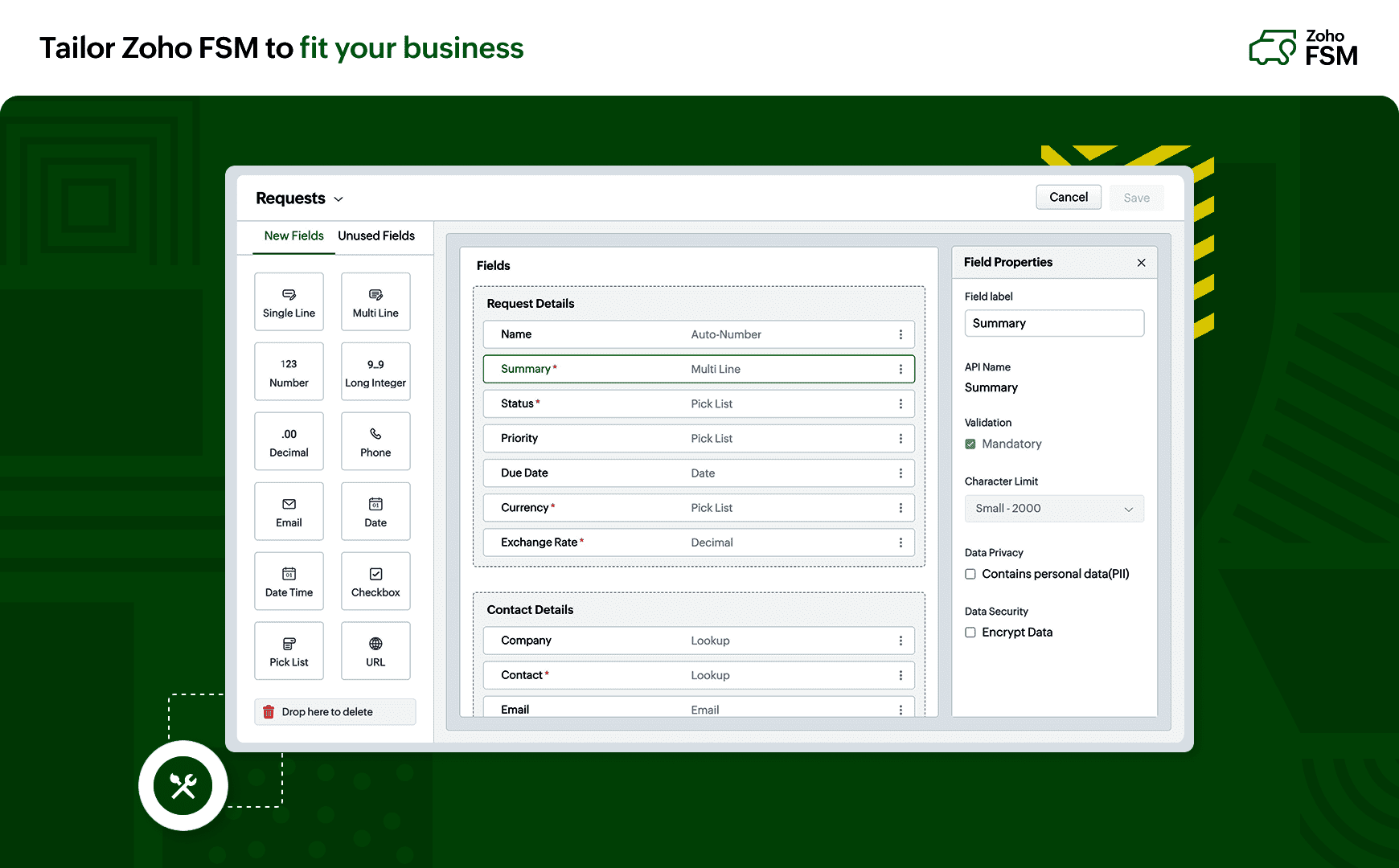Choose the Long Integer field tile

[x=375, y=371]
